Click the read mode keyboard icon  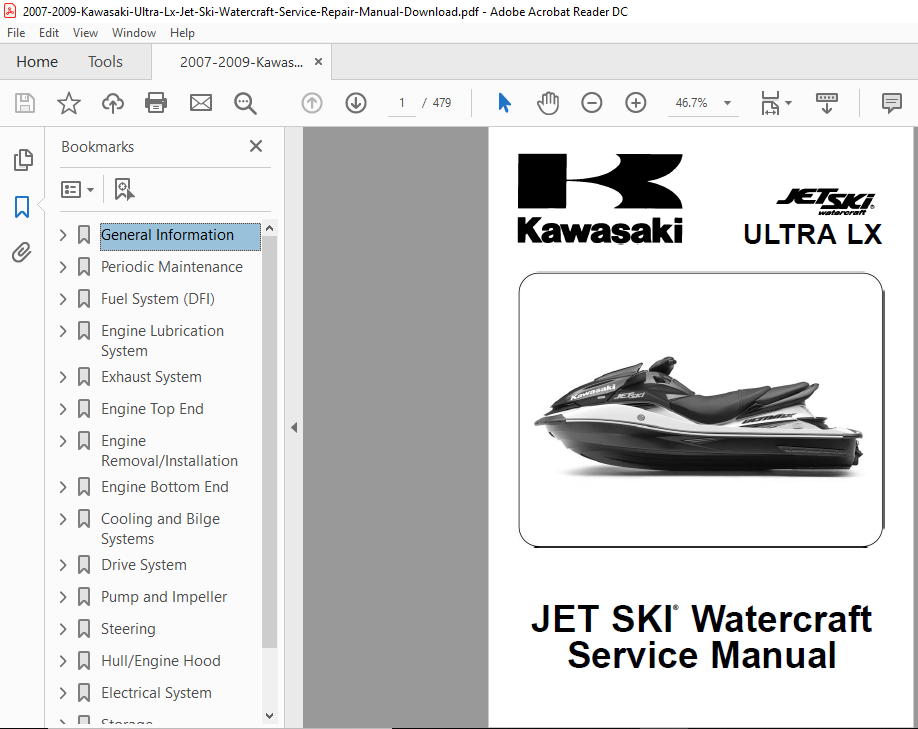click(827, 103)
